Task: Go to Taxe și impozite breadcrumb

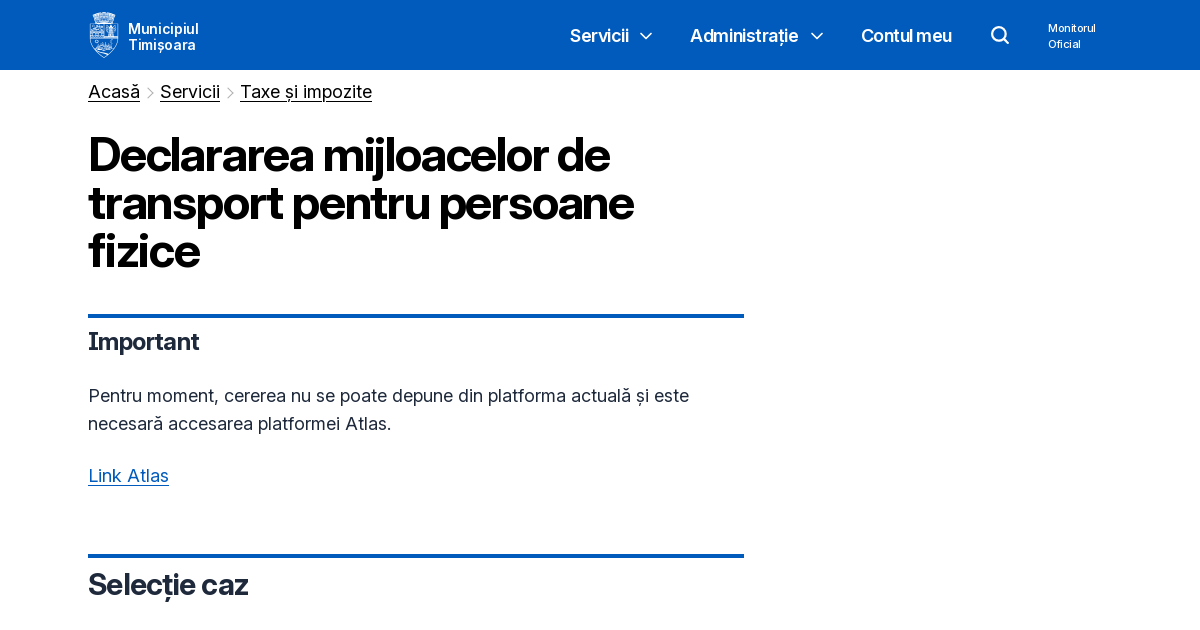Action: 305,91
